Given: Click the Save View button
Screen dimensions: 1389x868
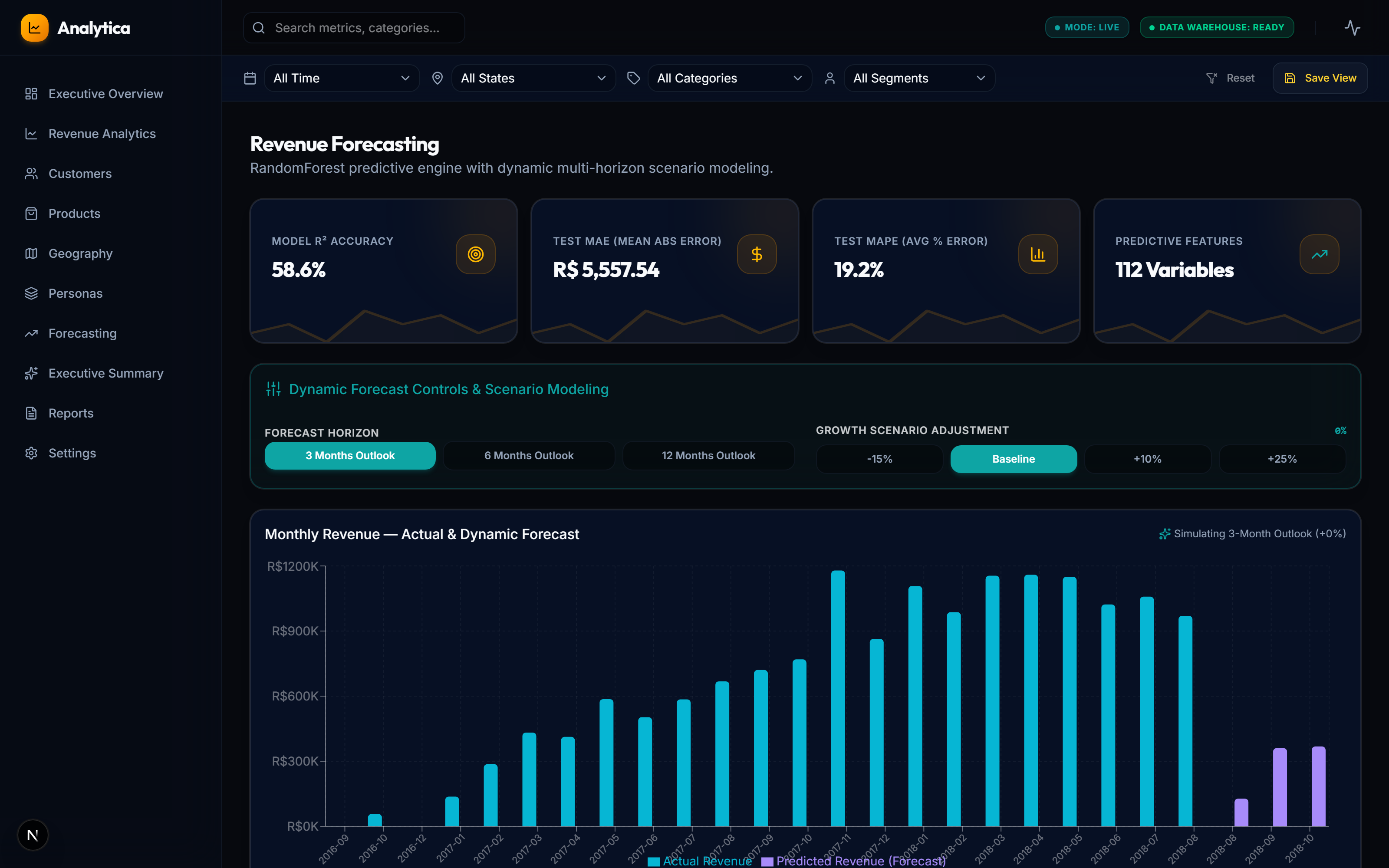Looking at the screenshot, I should 1320,78.
